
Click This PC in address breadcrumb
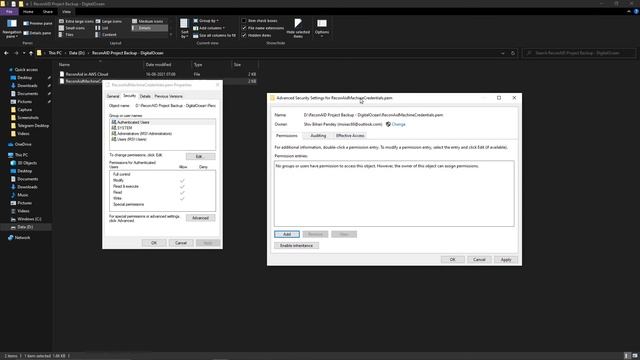55,53
